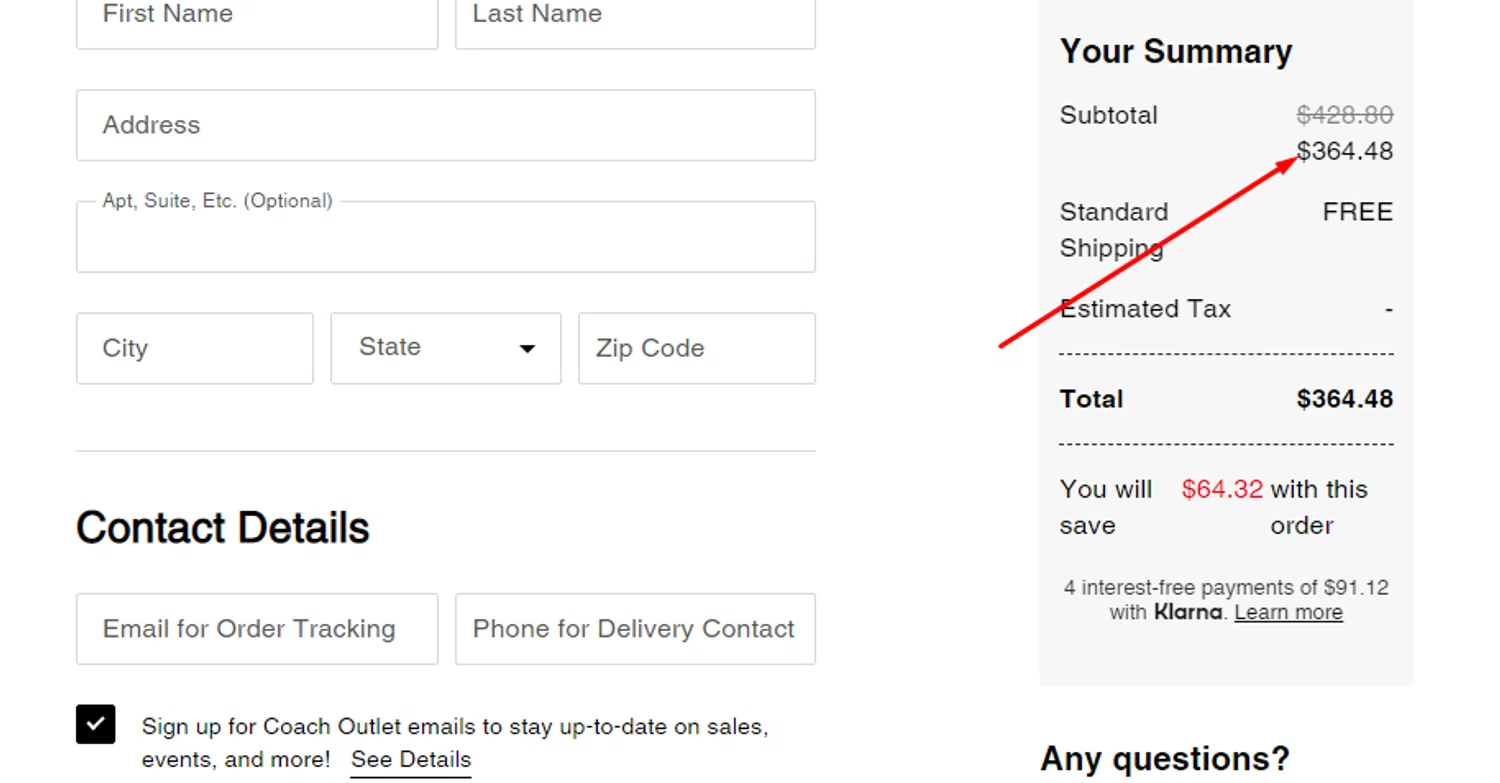The height and width of the screenshot is (783, 1500).
Task: Click the Any questions? heading
Action: (1164, 759)
